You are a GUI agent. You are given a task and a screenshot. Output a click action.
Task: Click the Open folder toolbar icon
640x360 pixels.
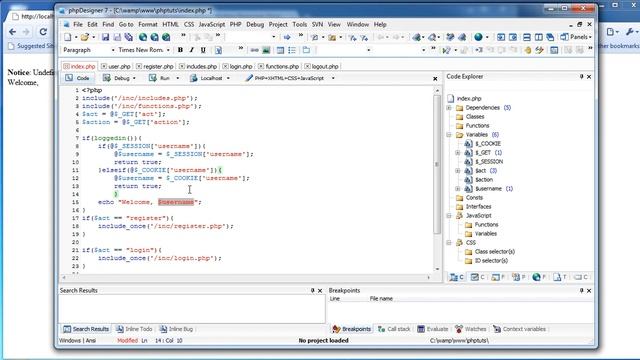[84, 37]
